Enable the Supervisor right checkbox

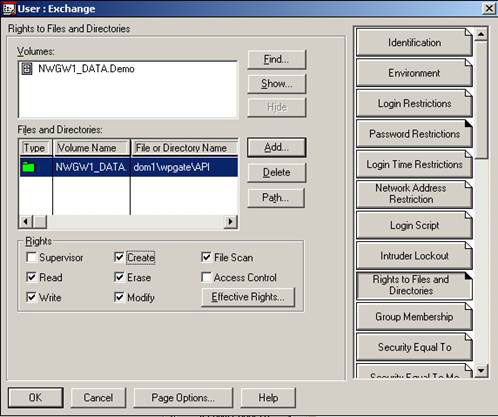tap(31, 257)
